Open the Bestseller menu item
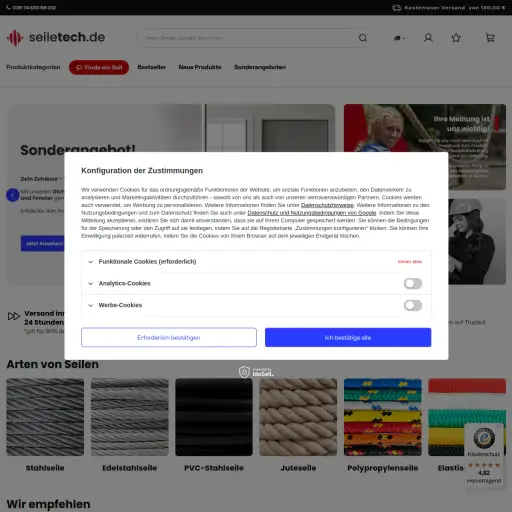This screenshot has width=512, height=512. point(152,67)
